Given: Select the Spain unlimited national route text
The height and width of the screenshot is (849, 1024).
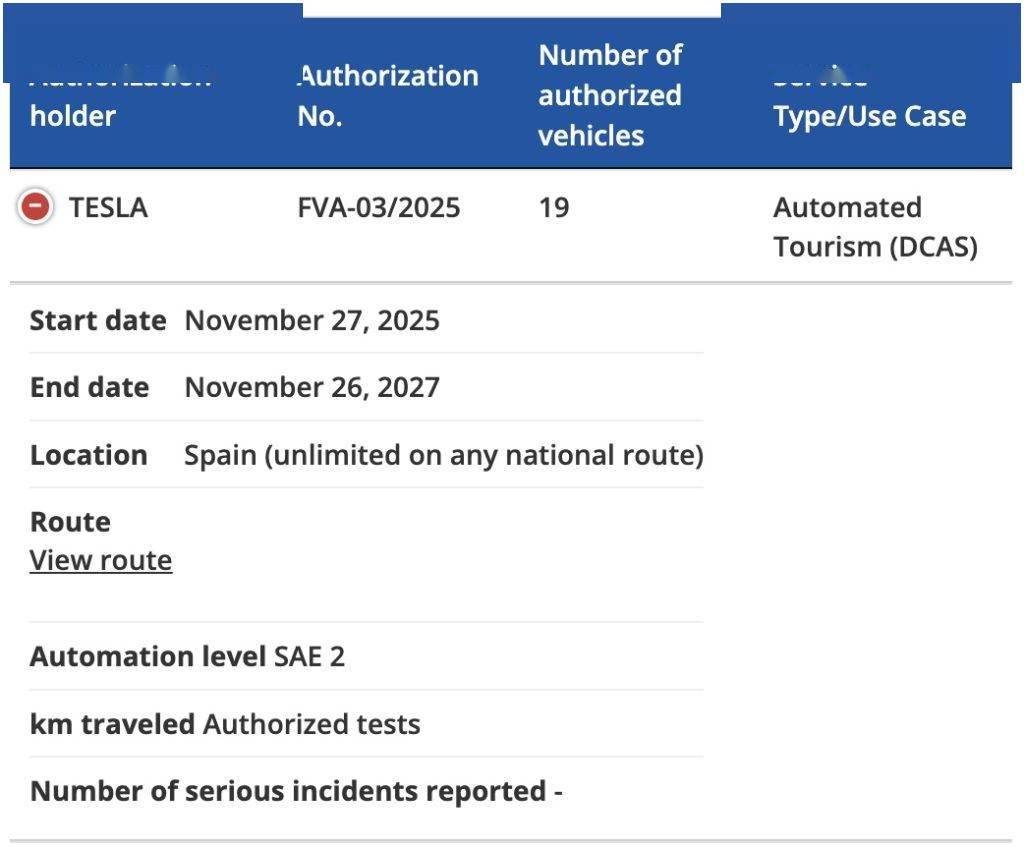Looking at the screenshot, I should (x=444, y=455).
